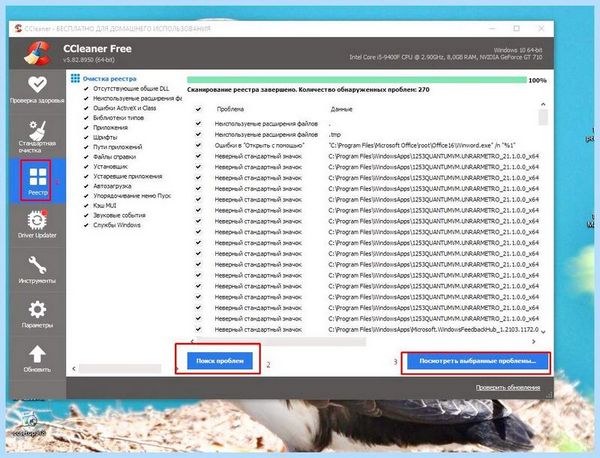
Task: Toggle 'Автозагрузка' checkbox
Action: click(x=86, y=186)
